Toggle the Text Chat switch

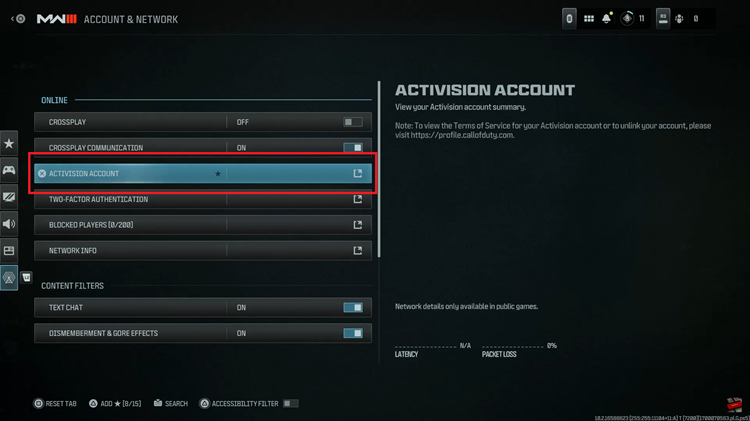pyautogui.click(x=353, y=308)
